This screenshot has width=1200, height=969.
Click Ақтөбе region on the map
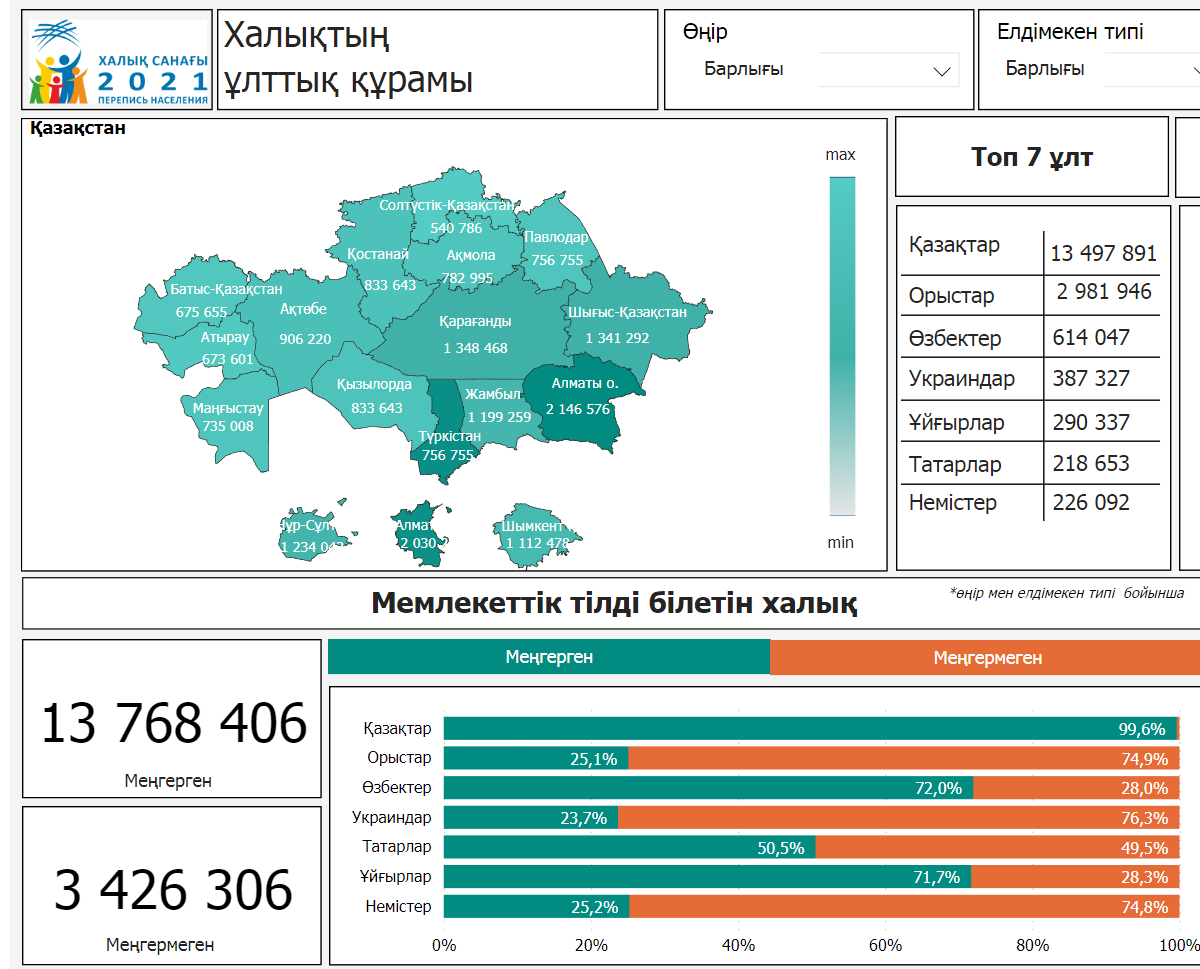click(304, 323)
